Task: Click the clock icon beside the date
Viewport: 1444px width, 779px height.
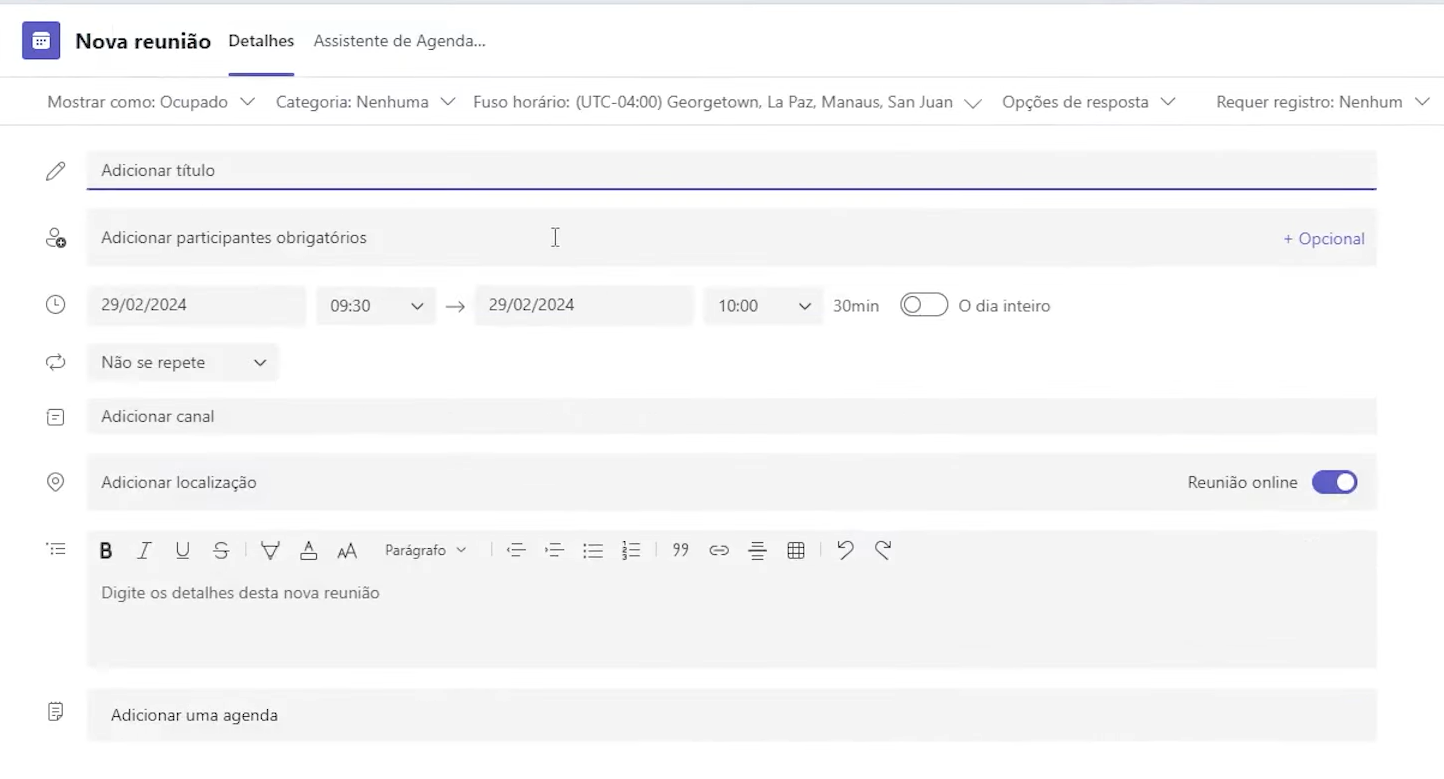Action: coord(56,305)
